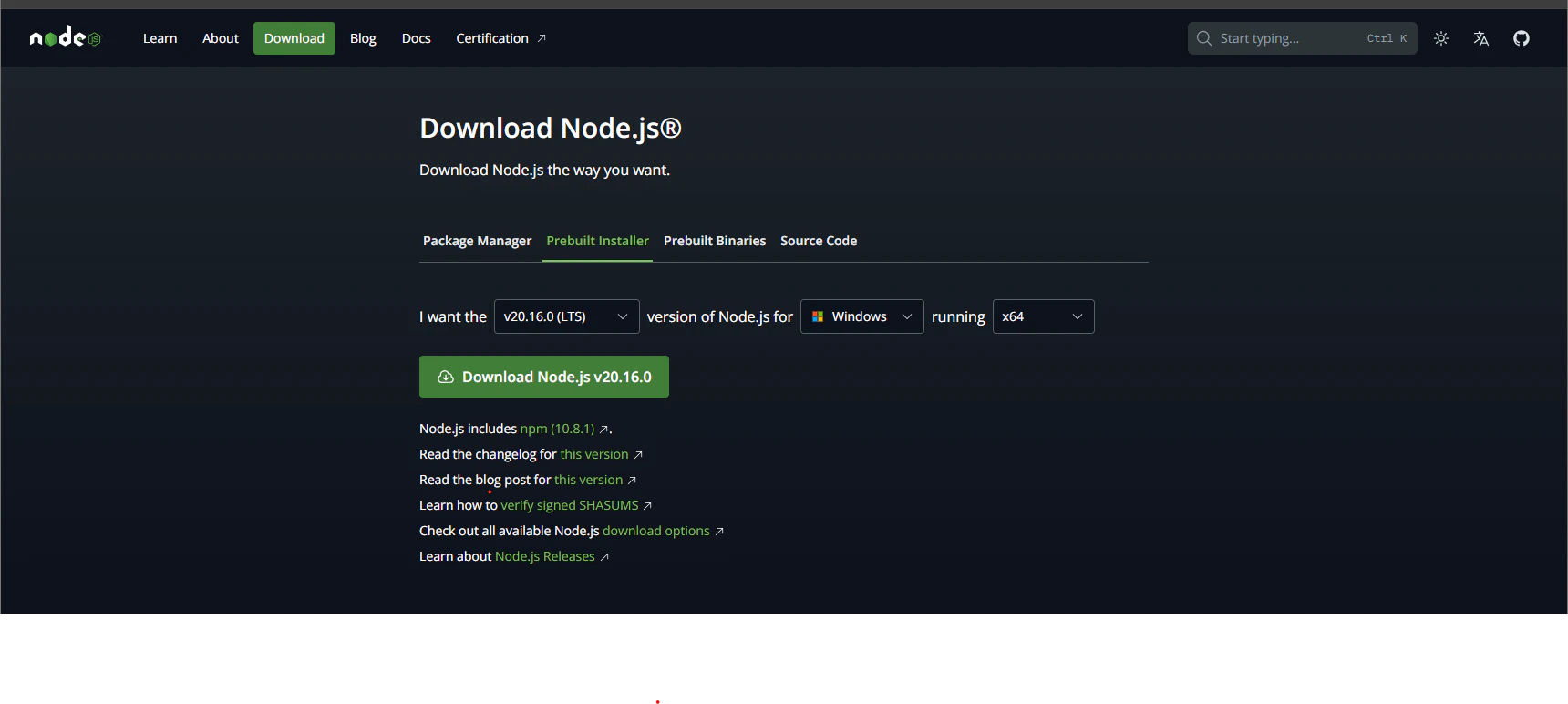Switch to the Prebuilt Binaries tab
The width and height of the screenshot is (1568, 704).
click(x=715, y=241)
